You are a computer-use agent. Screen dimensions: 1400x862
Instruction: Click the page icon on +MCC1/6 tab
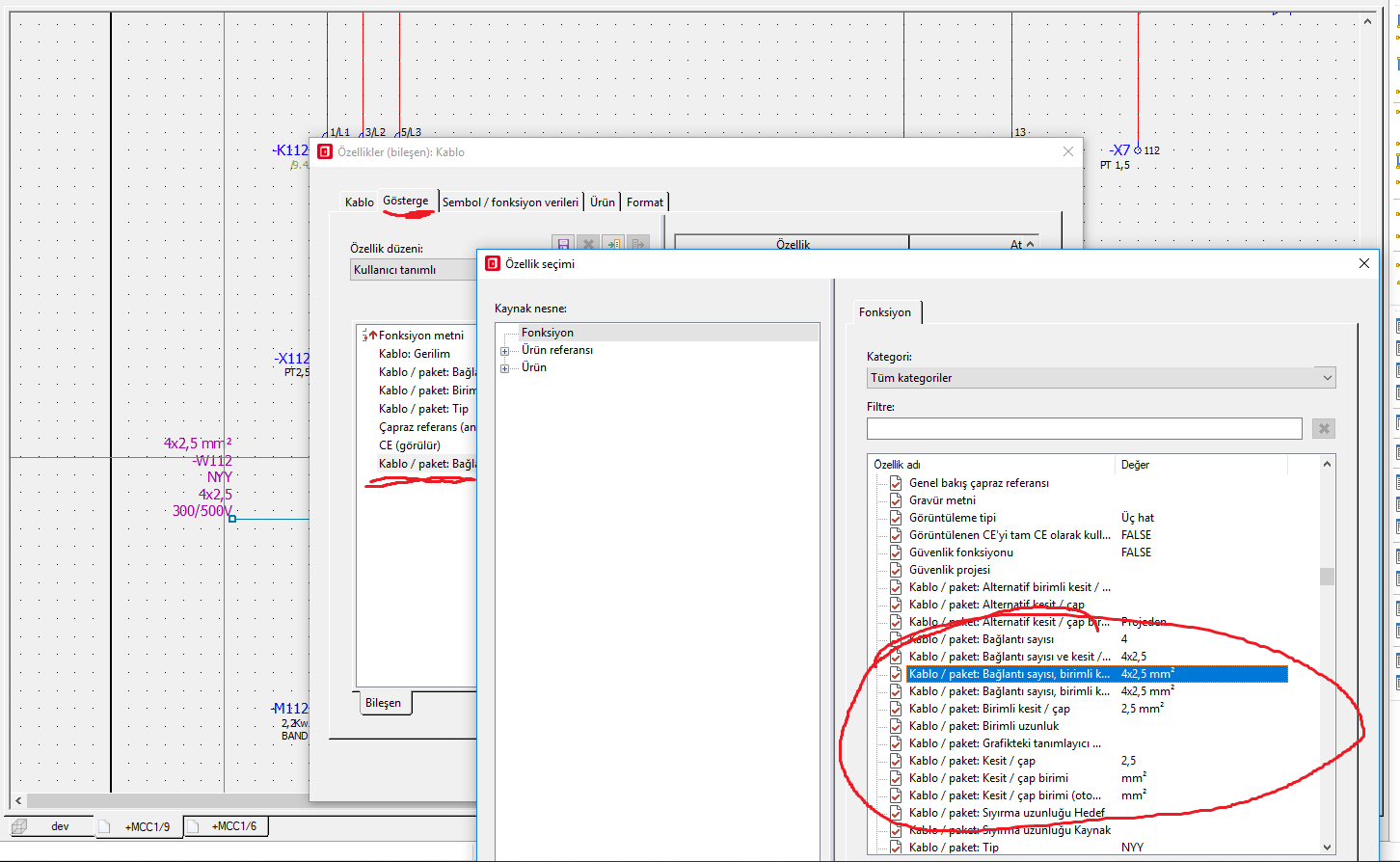[195, 826]
